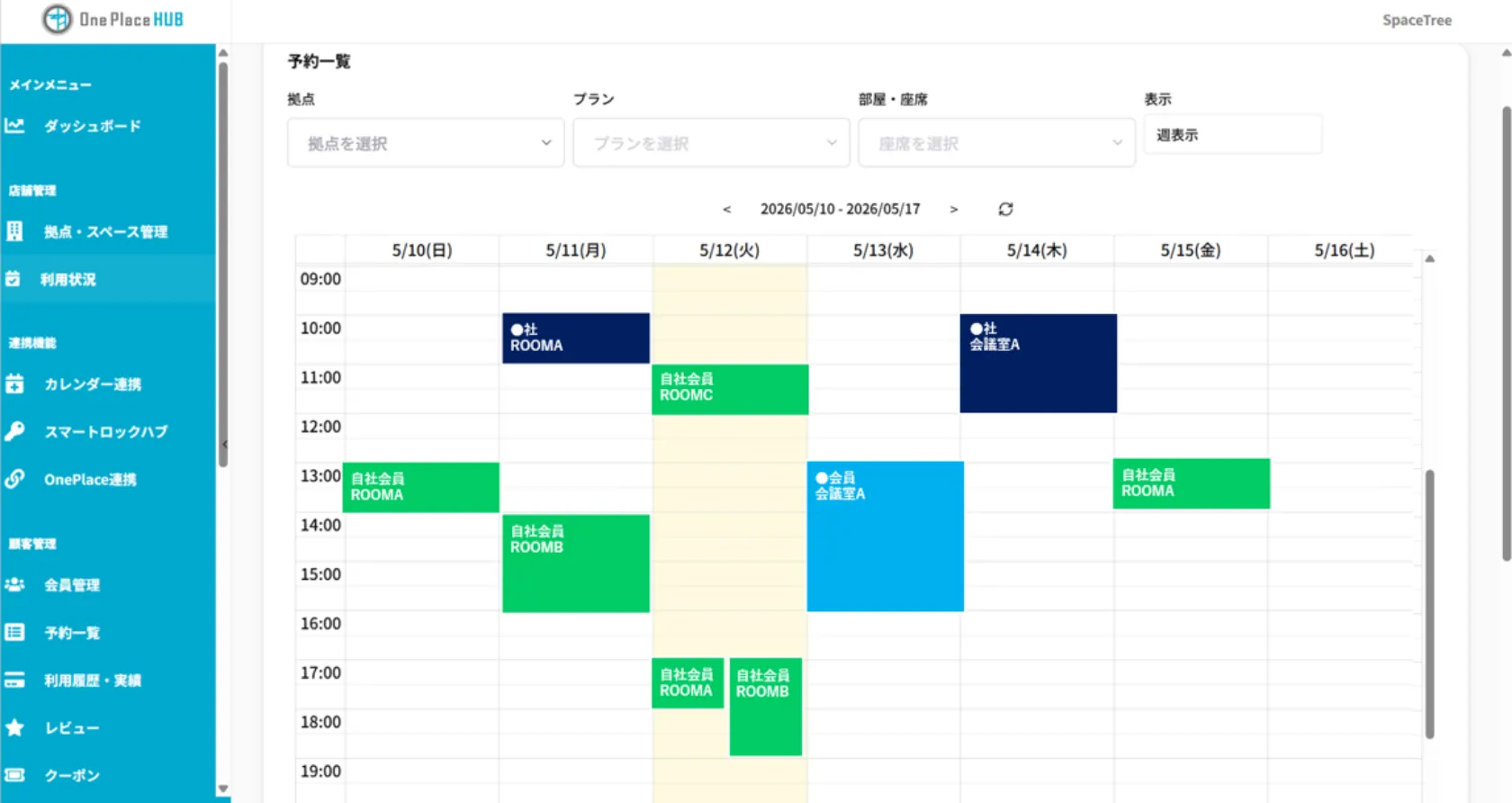Open the 座席を選択 dropdown

click(x=996, y=143)
